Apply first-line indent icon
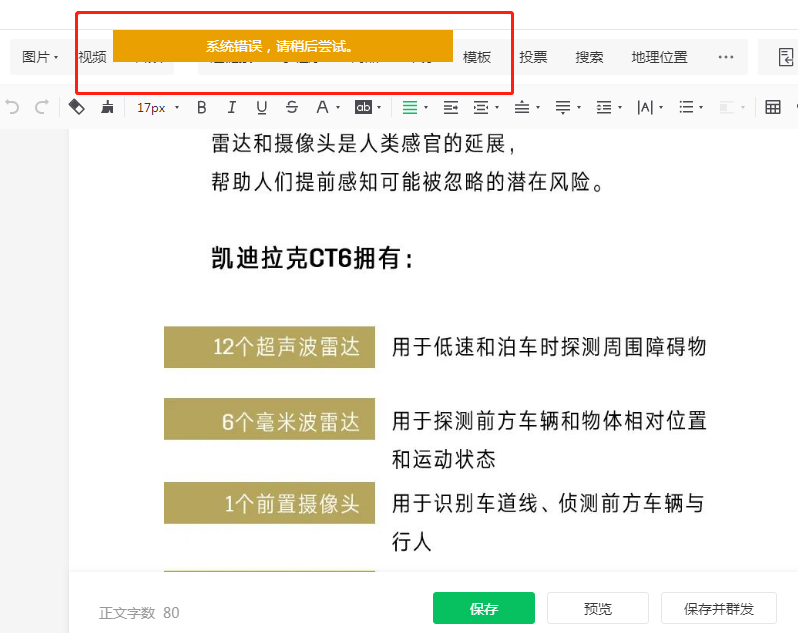 pyautogui.click(x=450, y=107)
